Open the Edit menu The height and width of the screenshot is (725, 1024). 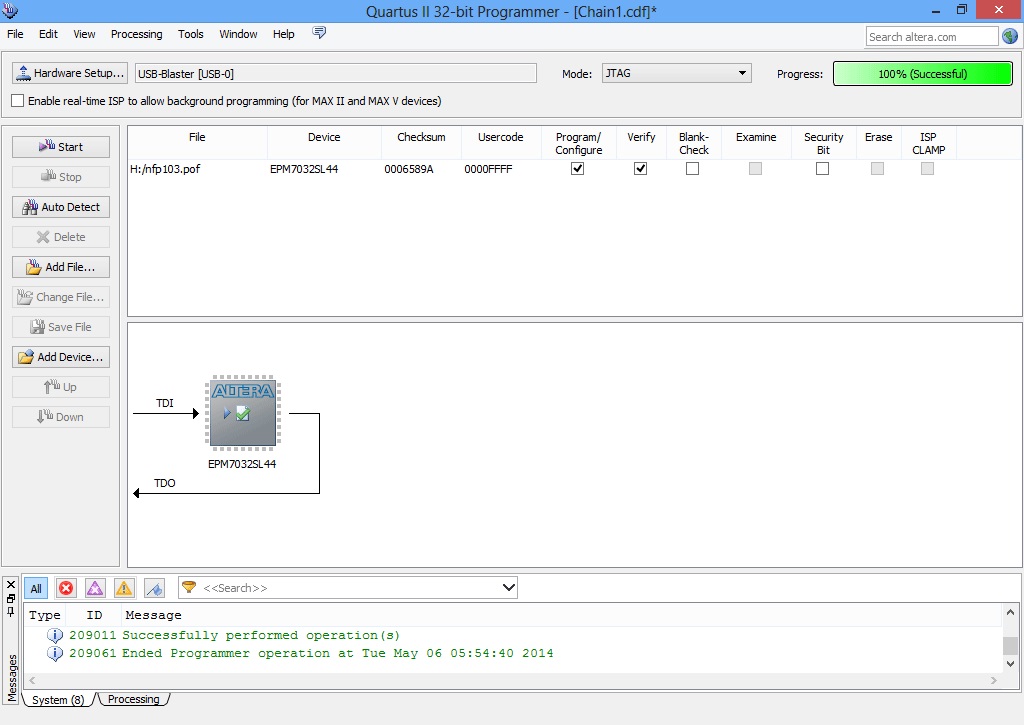(48, 34)
